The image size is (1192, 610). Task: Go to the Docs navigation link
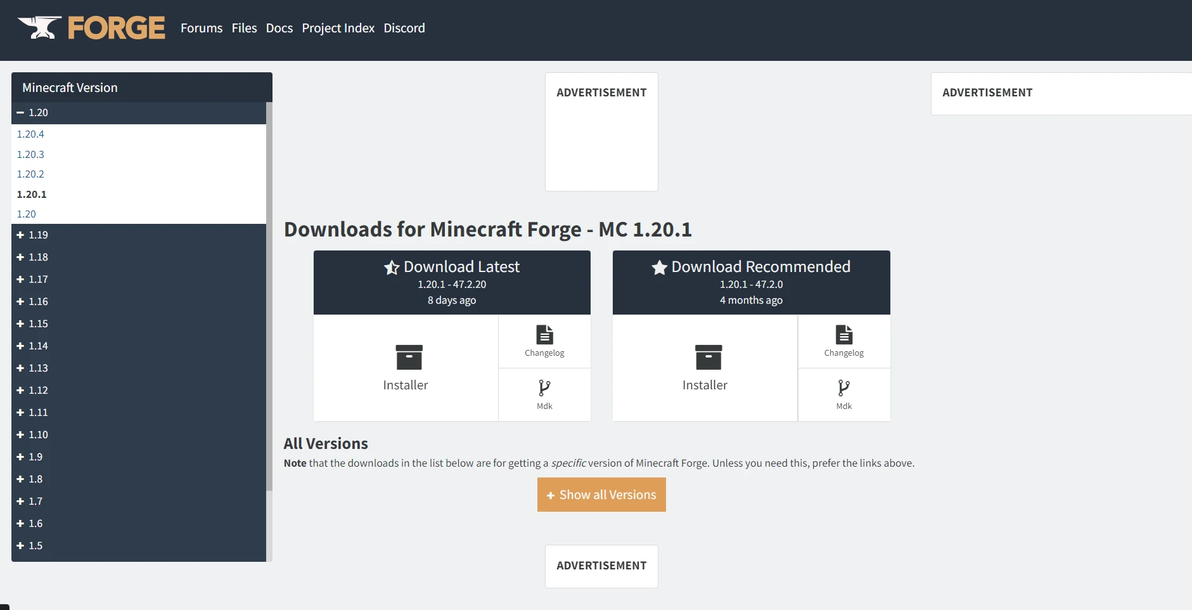(279, 28)
